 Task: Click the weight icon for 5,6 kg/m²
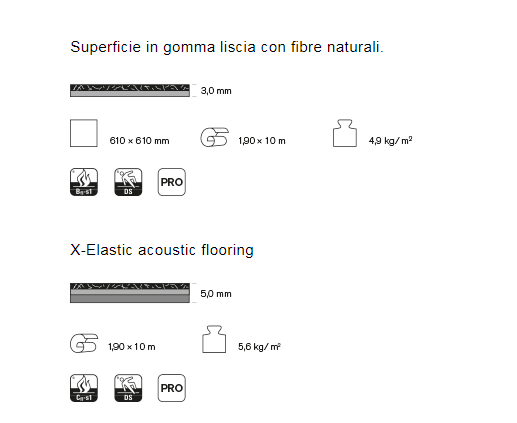pos(214,339)
